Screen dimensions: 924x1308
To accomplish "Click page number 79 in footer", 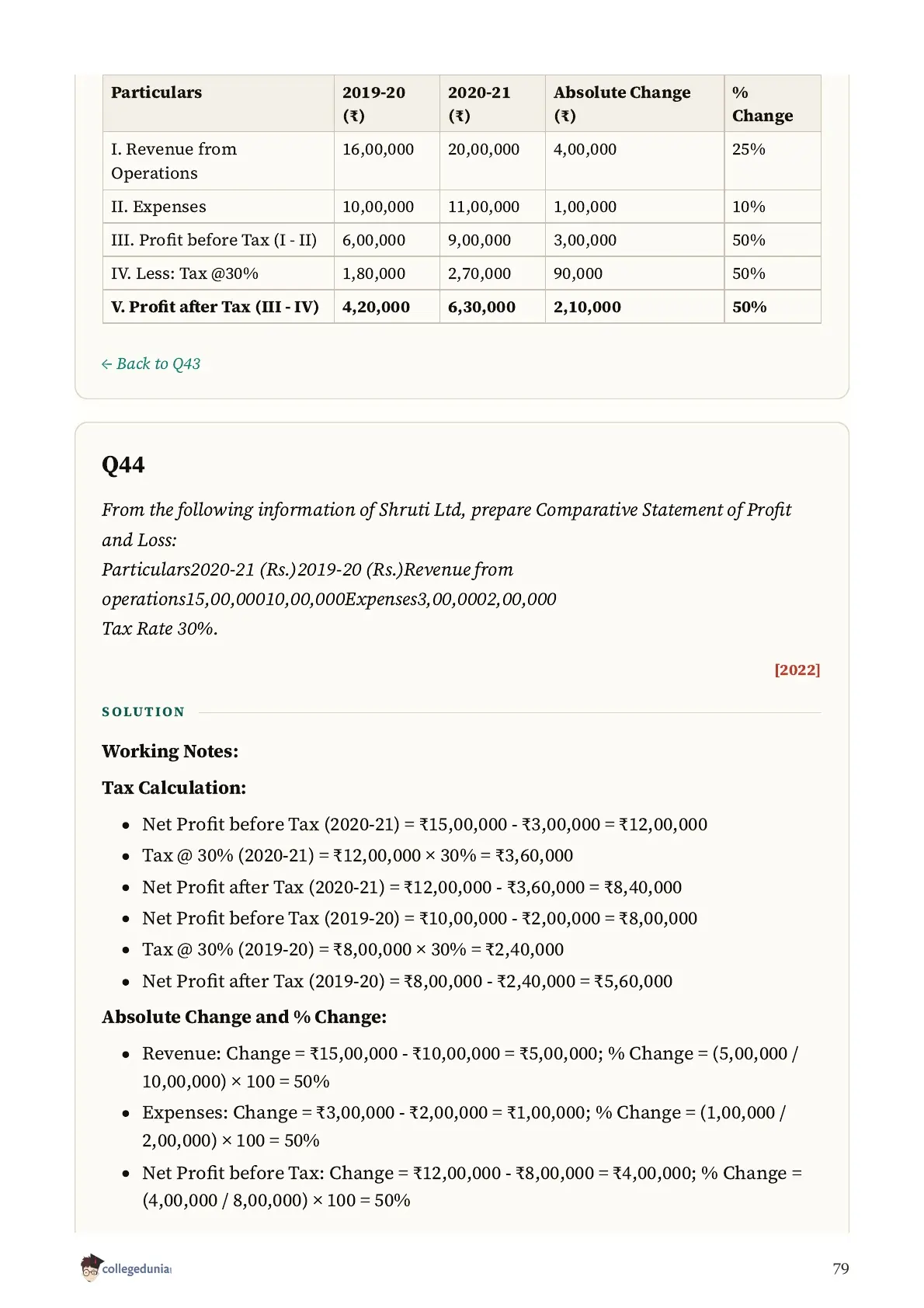I will pyautogui.click(x=840, y=1268).
